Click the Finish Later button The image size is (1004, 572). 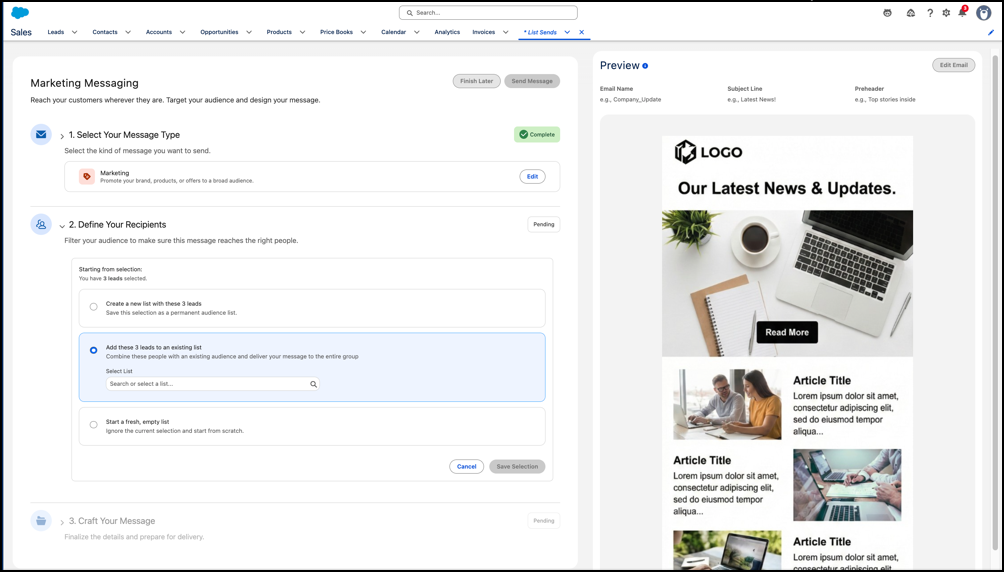click(x=476, y=81)
